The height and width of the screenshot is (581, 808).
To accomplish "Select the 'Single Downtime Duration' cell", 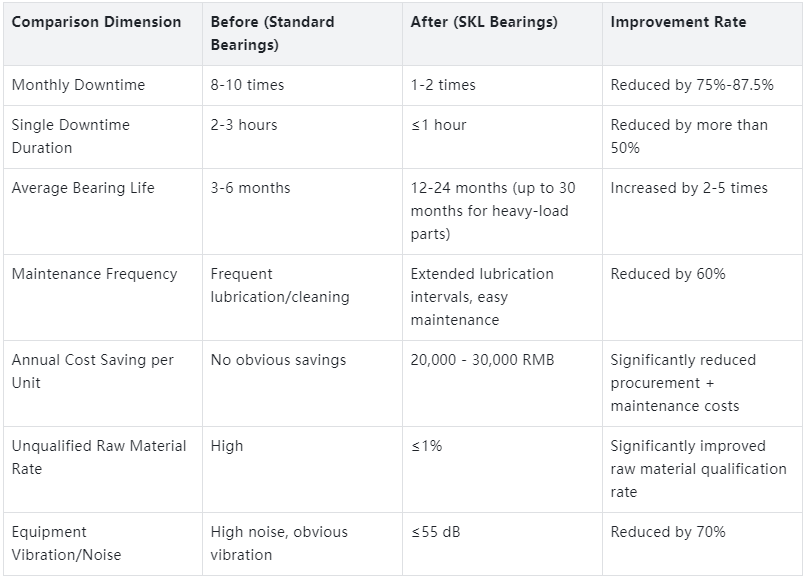I will click(70, 136).
